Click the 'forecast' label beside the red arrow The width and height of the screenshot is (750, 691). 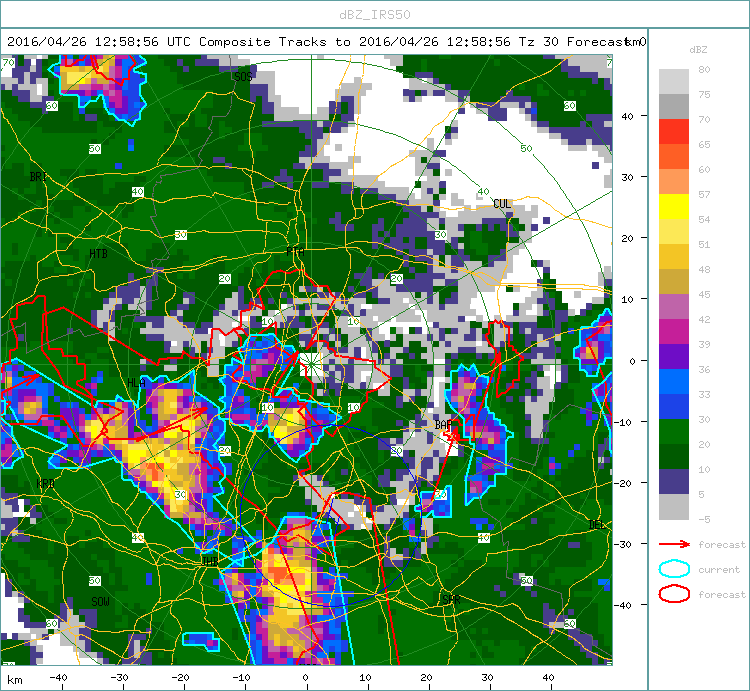pos(722,545)
